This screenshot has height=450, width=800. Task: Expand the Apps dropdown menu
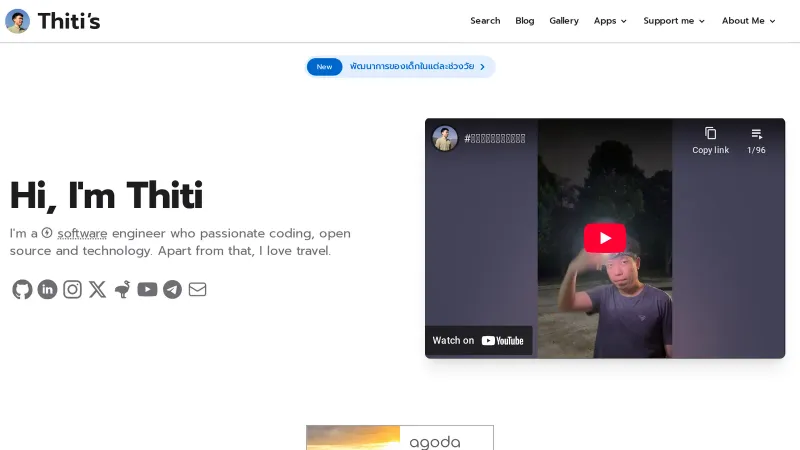point(610,21)
